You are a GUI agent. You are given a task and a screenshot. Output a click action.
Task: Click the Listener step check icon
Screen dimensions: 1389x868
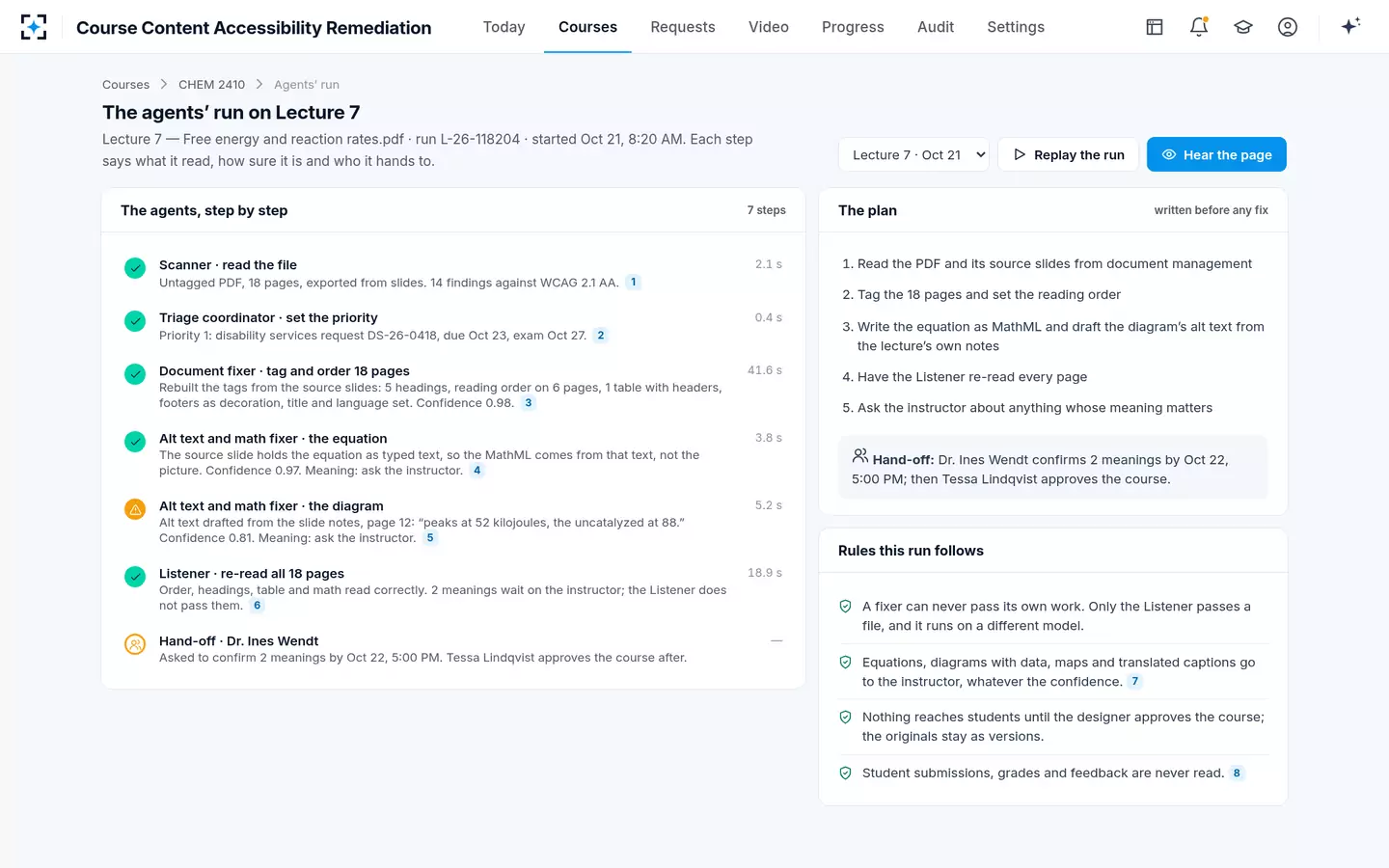135,577
